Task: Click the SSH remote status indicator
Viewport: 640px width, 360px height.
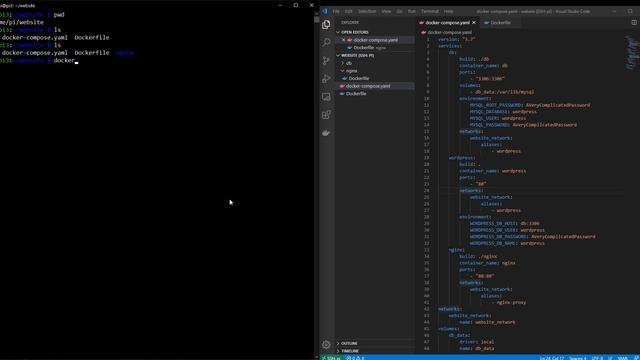Action: pyautogui.click(x=331, y=358)
